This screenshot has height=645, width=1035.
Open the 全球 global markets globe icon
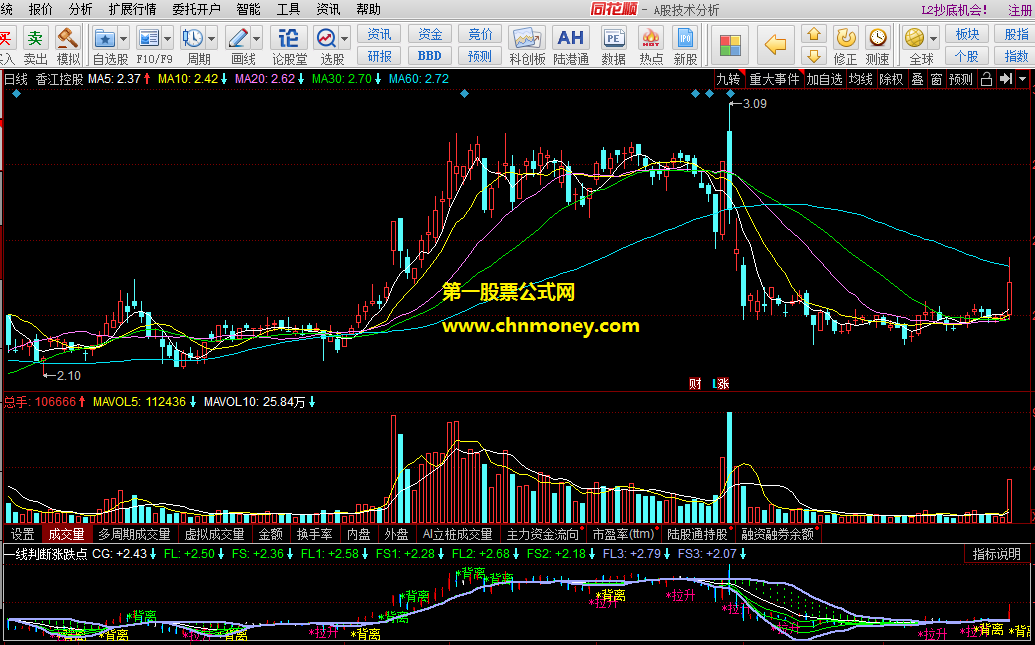pyautogui.click(x=914, y=38)
